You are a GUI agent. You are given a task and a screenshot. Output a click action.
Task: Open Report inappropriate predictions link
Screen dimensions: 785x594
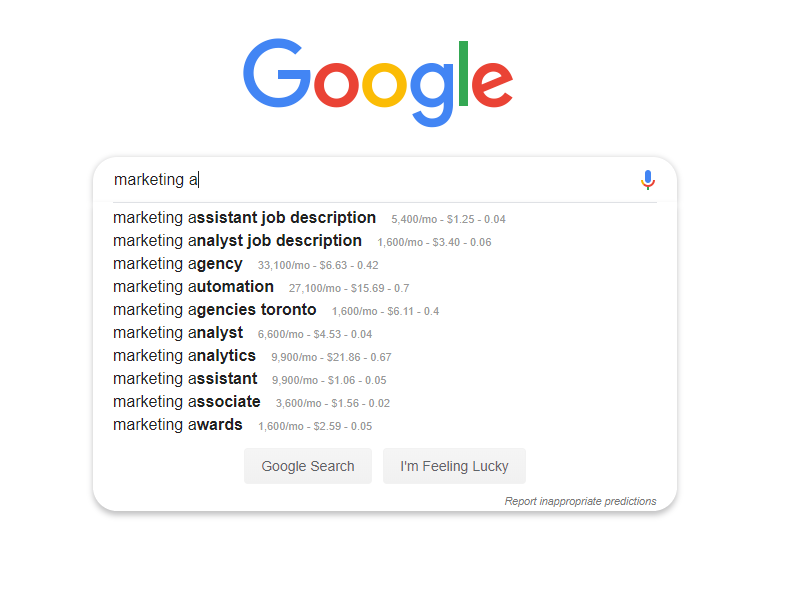(580, 501)
